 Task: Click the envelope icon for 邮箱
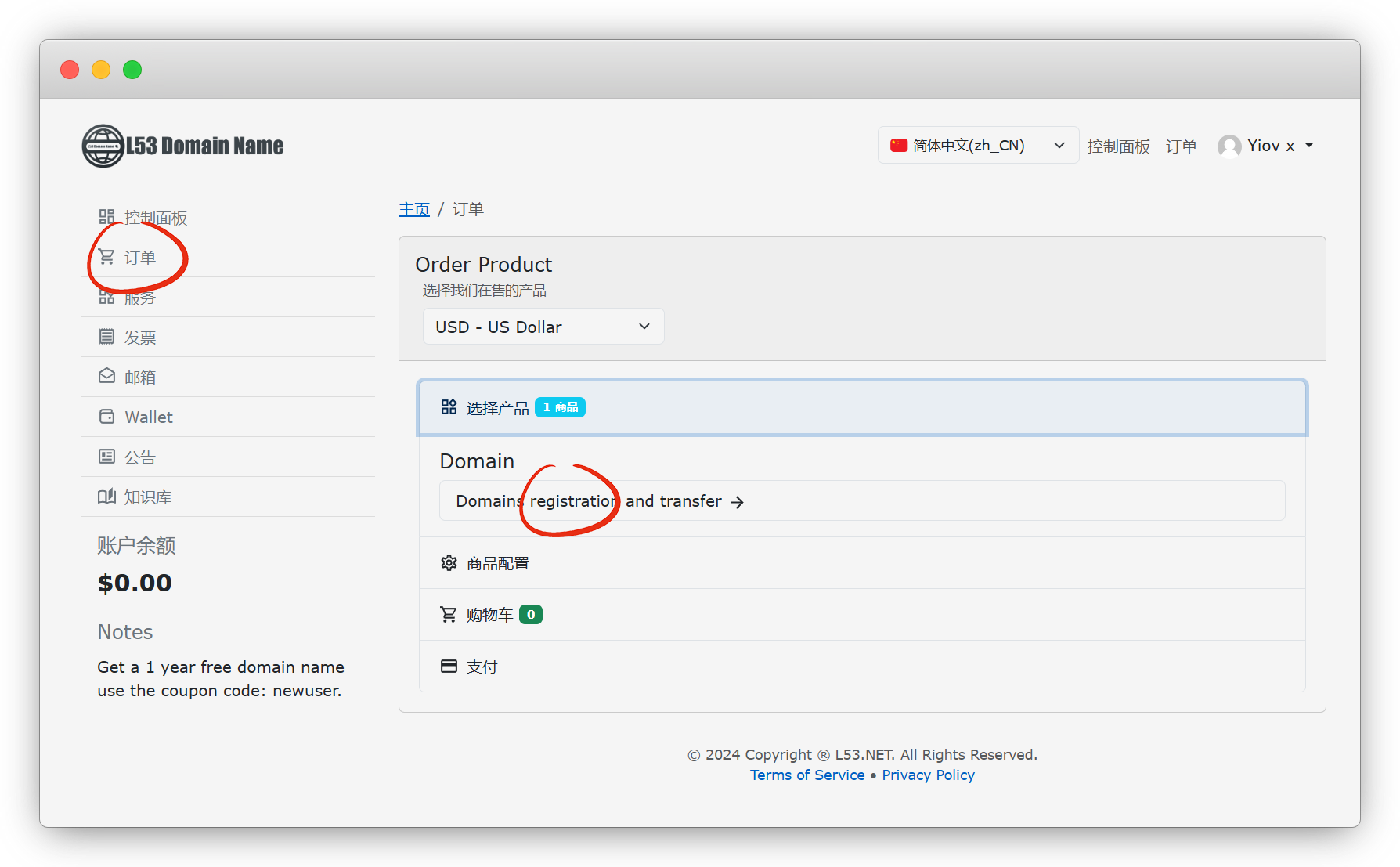click(106, 377)
